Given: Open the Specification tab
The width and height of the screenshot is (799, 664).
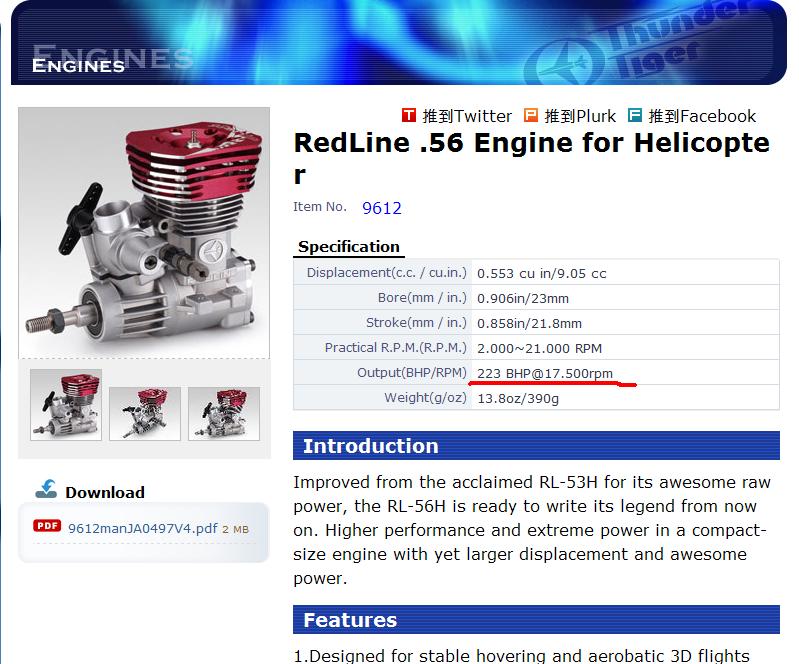Looking at the screenshot, I should click(x=348, y=247).
